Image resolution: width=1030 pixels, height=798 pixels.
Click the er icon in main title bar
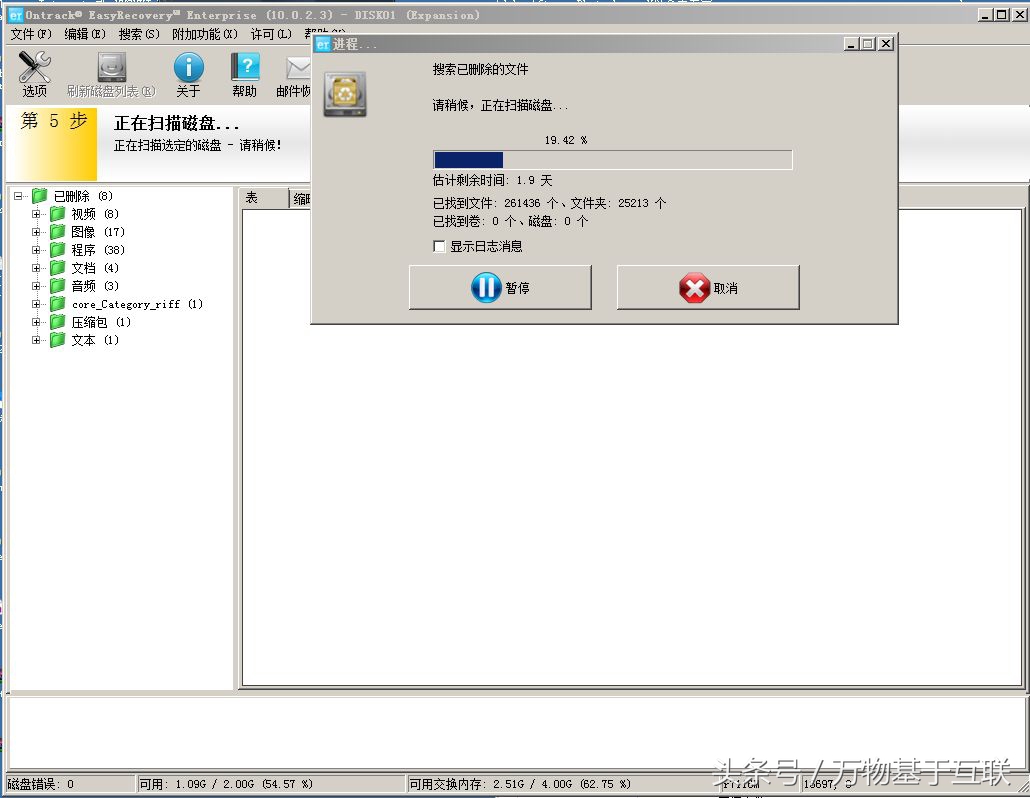coord(16,15)
